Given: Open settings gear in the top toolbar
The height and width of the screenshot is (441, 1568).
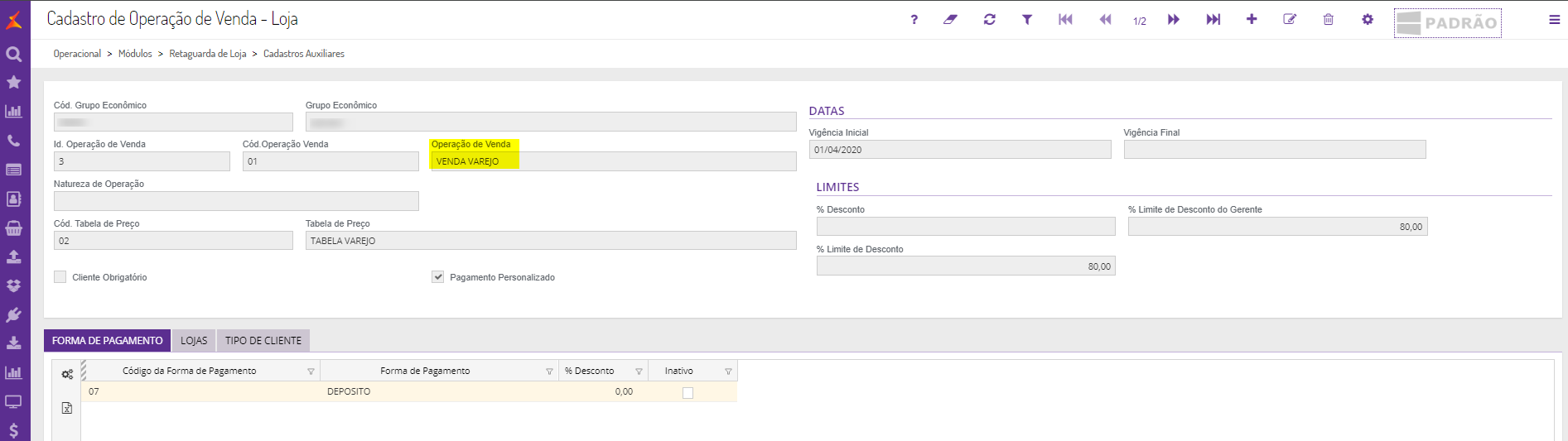Looking at the screenshot, I should [1368, 19].
